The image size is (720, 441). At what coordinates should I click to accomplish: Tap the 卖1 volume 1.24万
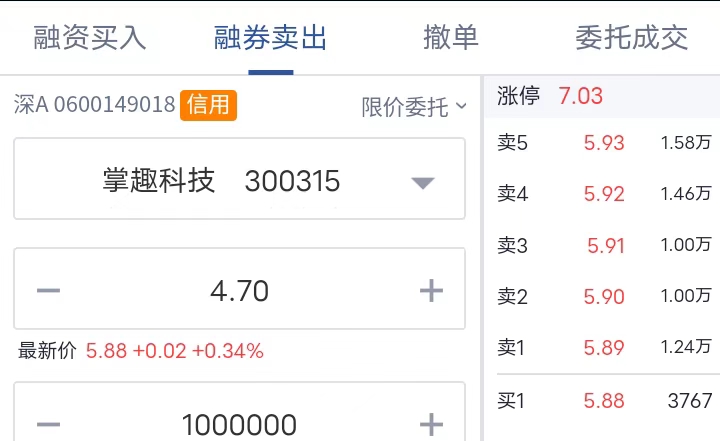click(x=686, y=347)
